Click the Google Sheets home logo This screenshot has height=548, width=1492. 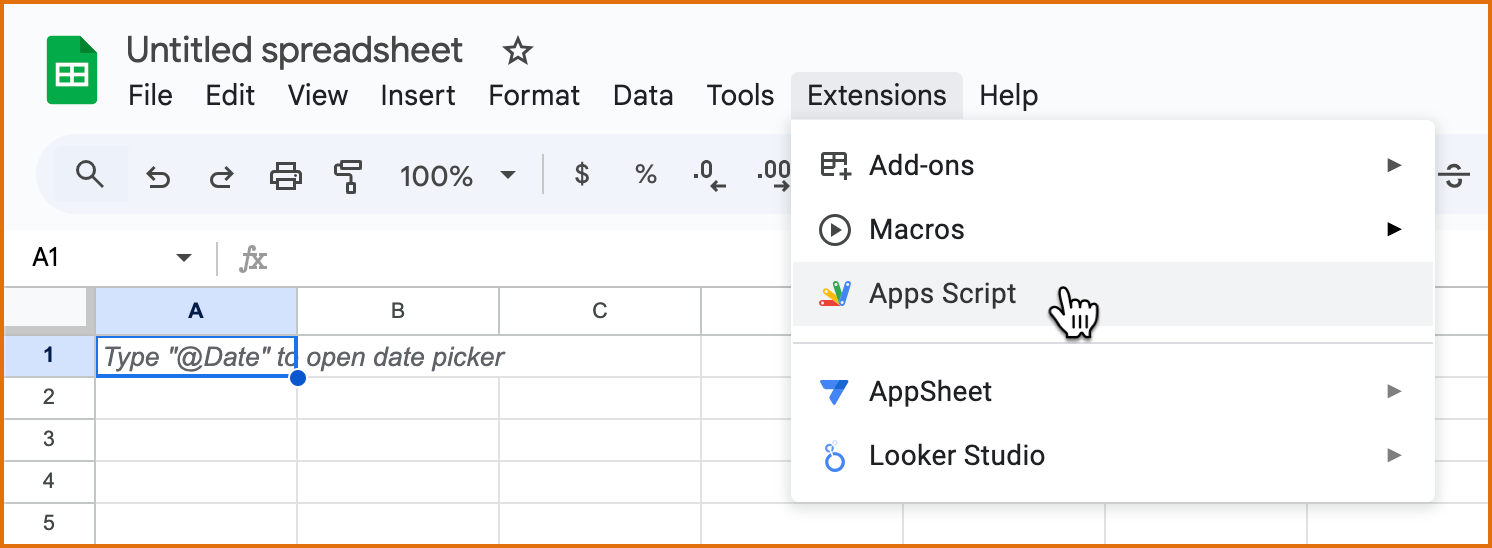pyautogui.click(x=72, y=70)
